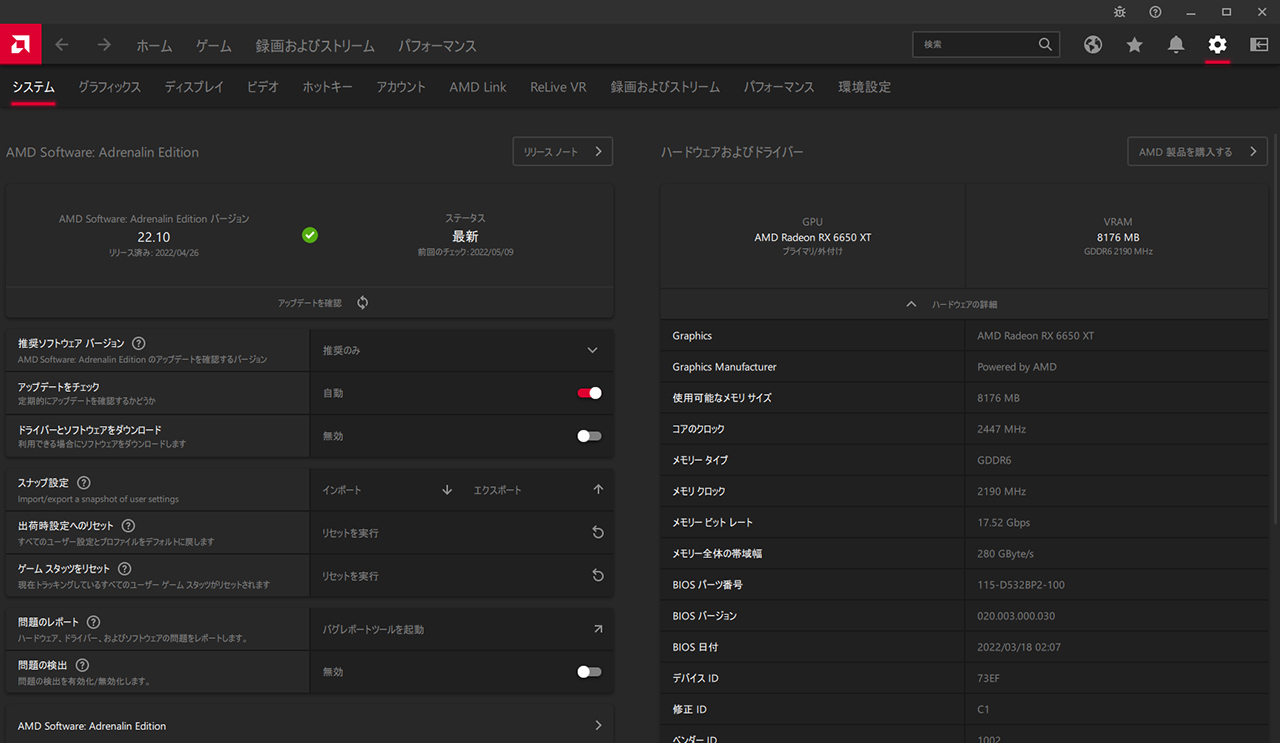Turn off the アップデートをチェック toggle
The width and height of the screenshot is (1280, 743).
point(590,393)
